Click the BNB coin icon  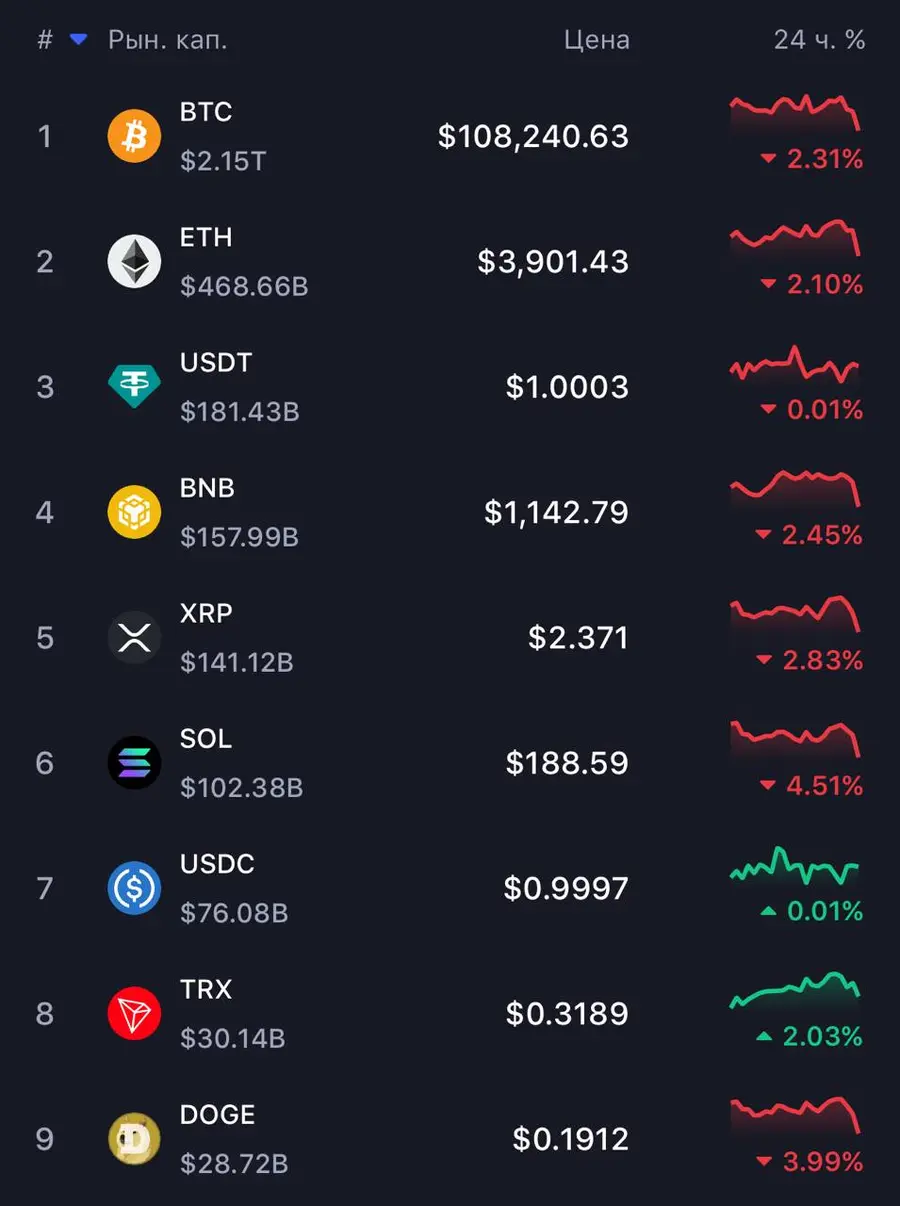(134, 512)
